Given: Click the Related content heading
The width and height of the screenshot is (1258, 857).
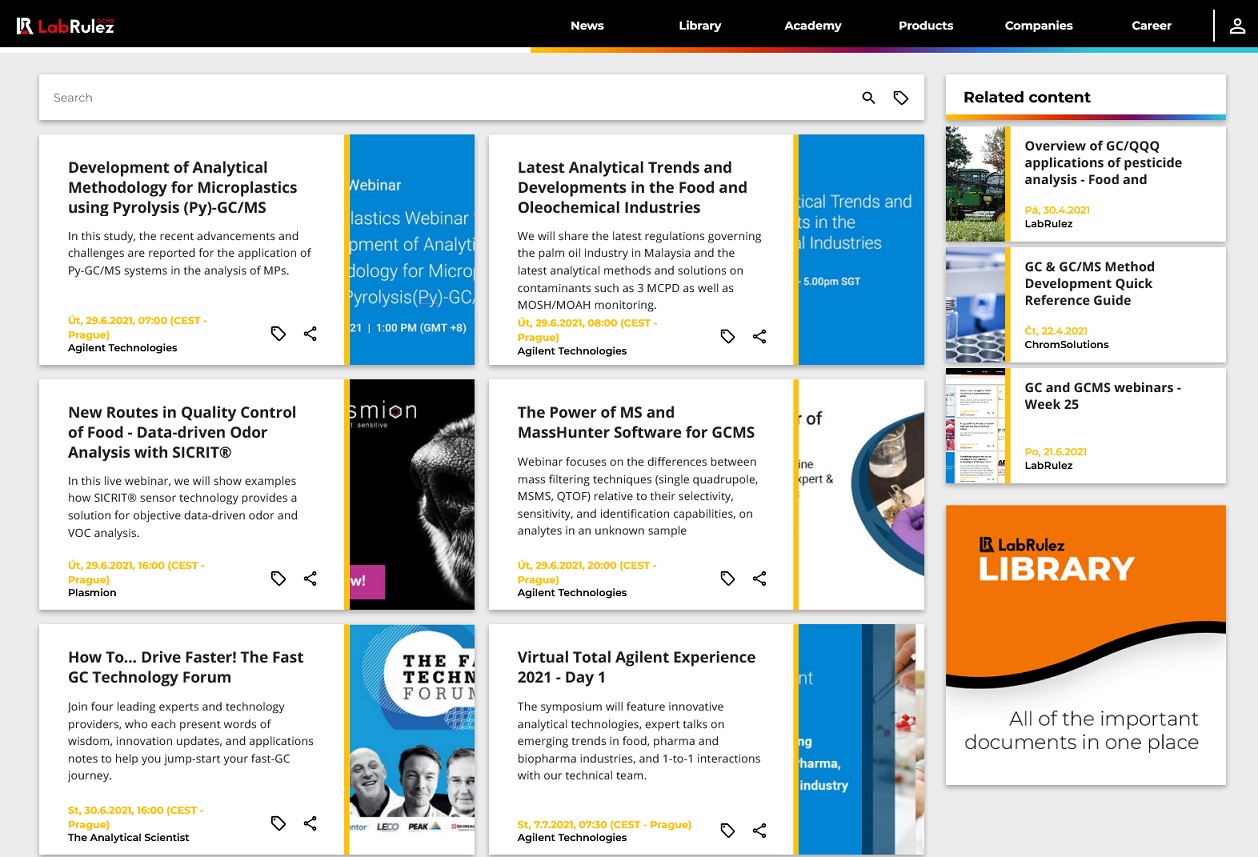Looking at the screenshot, I should (1027, 97).
